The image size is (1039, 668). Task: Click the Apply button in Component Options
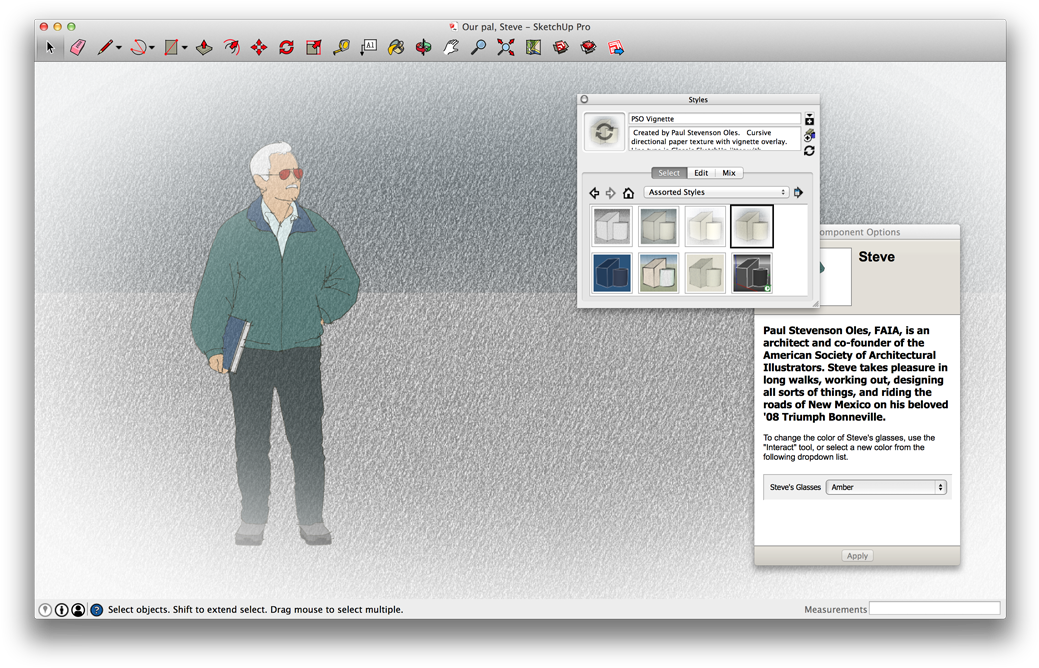tap(857, 556)
